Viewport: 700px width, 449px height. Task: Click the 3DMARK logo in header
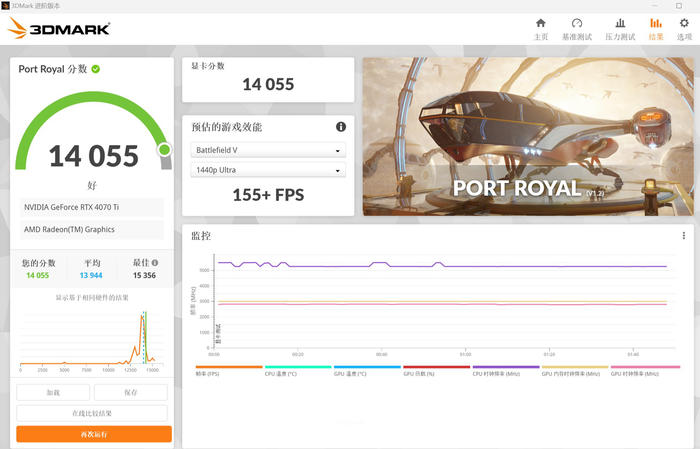click(x=59, y=29)
